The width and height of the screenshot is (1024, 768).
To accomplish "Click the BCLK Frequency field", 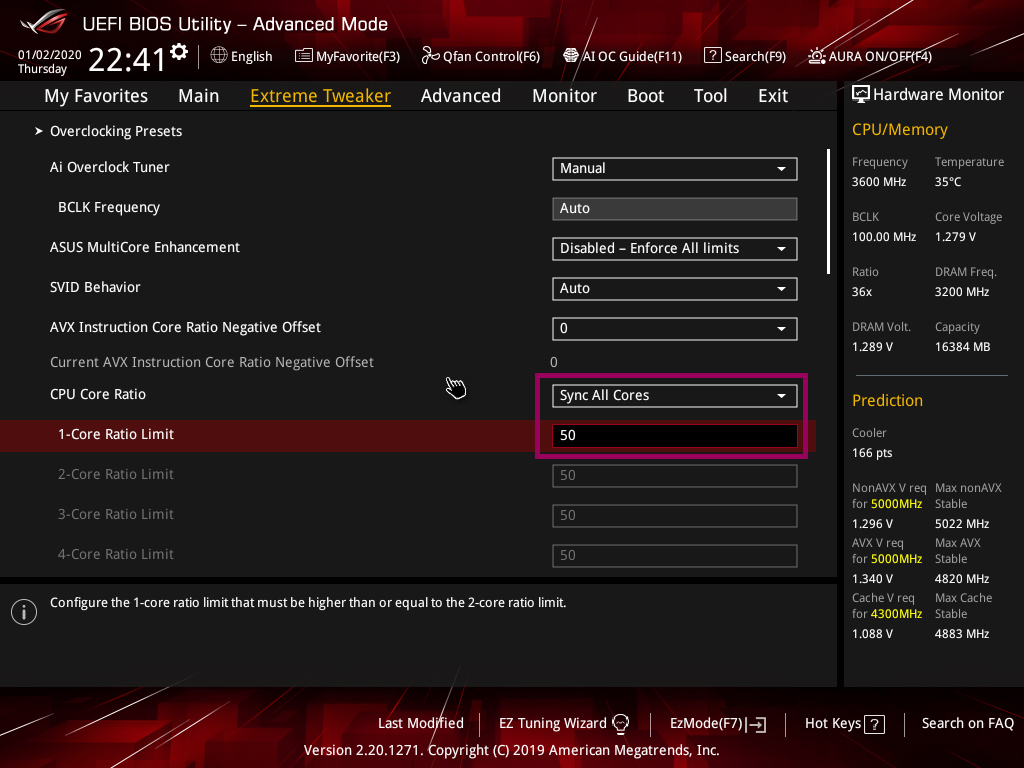I will point(675,209).
